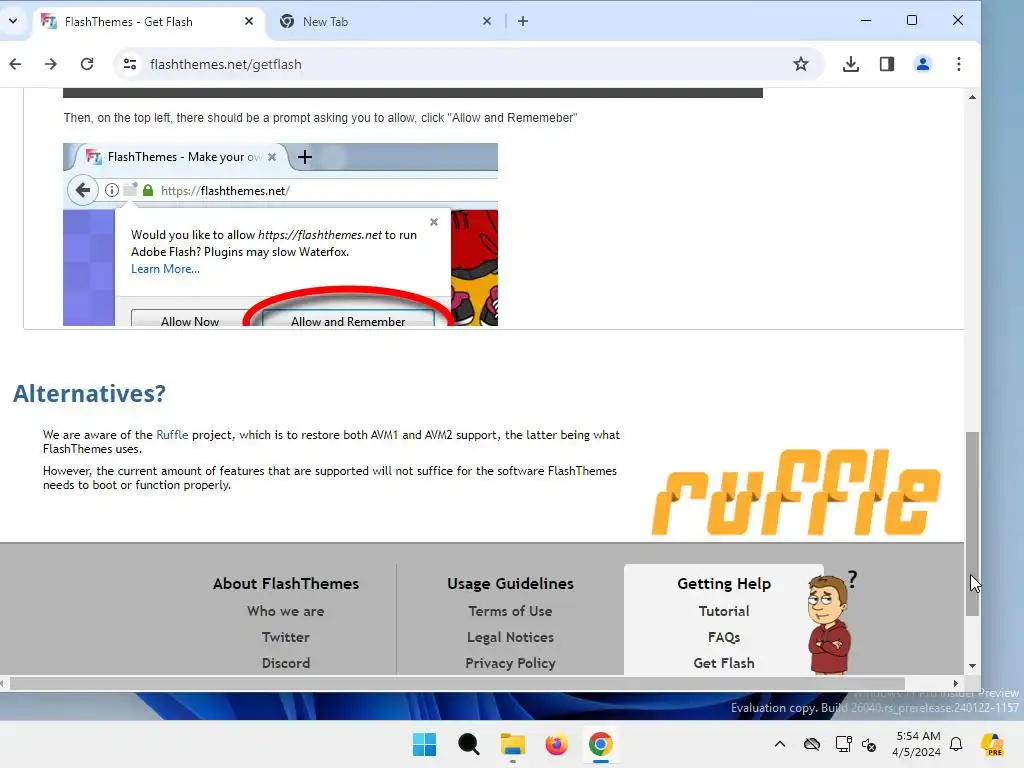Open Chrome side panel icon
This screenshot has width=1024, height=768.
click(887, 64)
